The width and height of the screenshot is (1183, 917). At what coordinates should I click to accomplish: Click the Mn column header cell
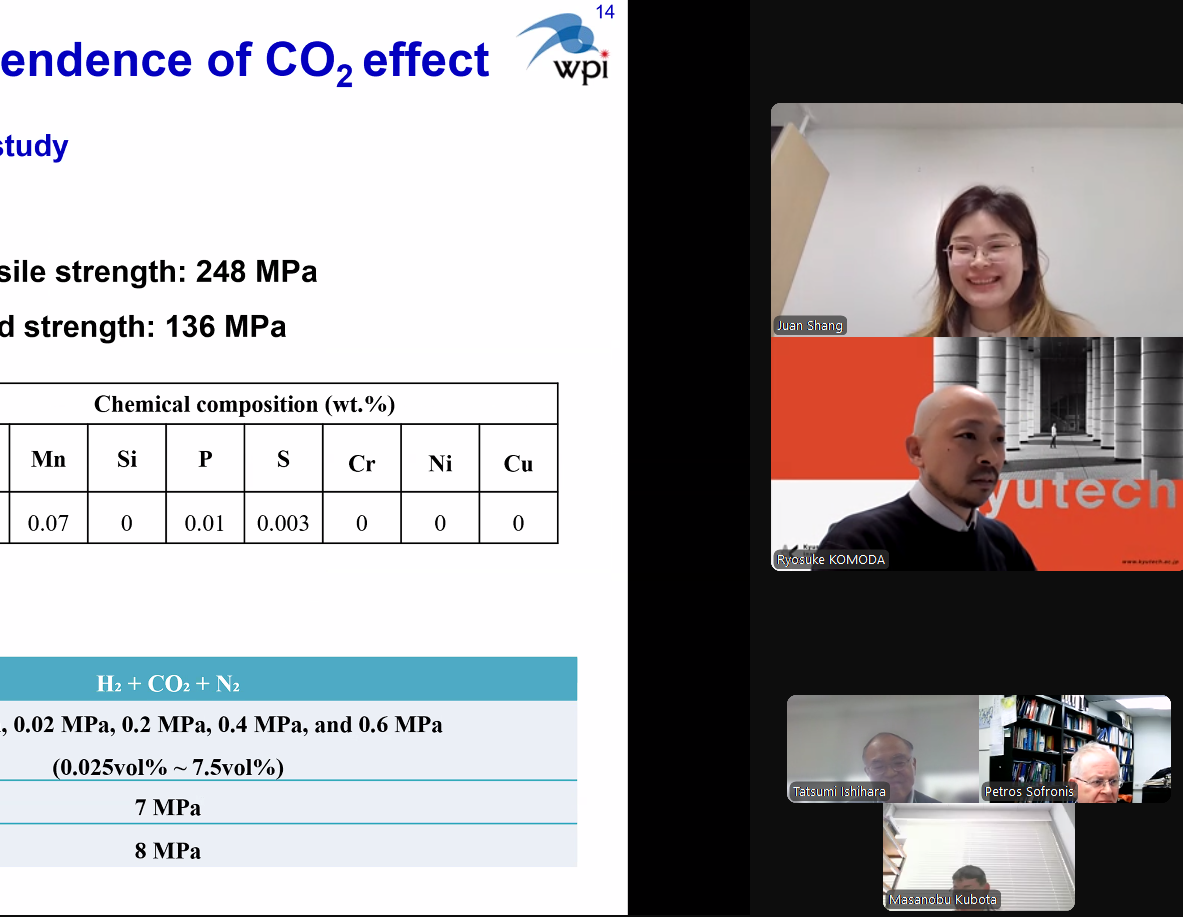pos(48,459)
